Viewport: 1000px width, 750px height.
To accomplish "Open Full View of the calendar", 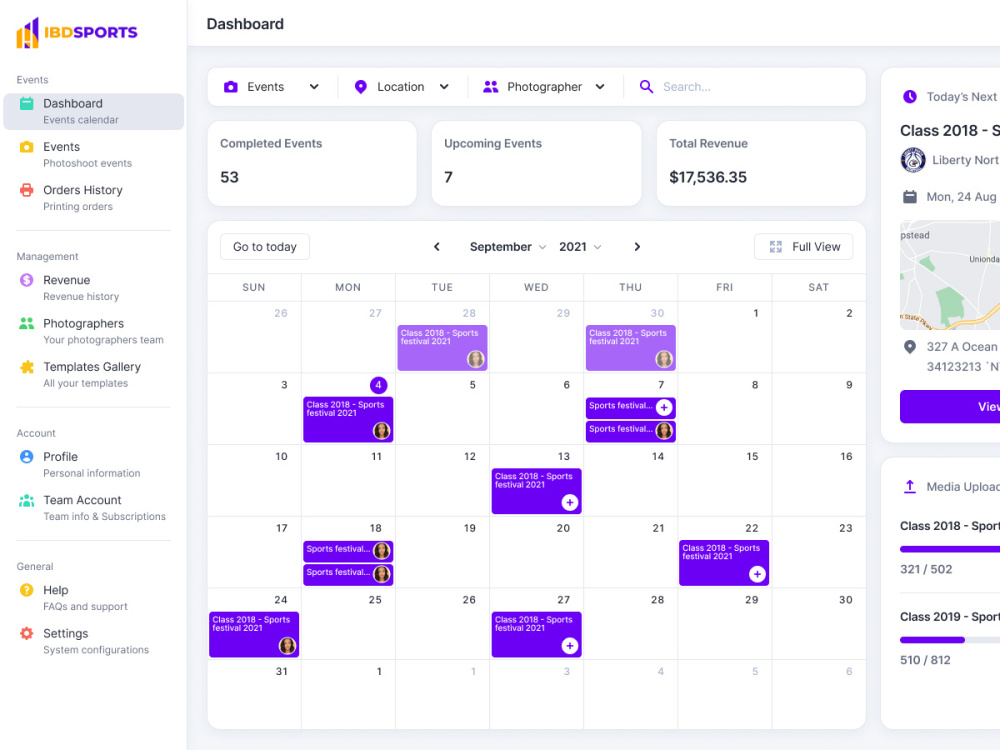I will pyautogui.click(x=803, y=246).
